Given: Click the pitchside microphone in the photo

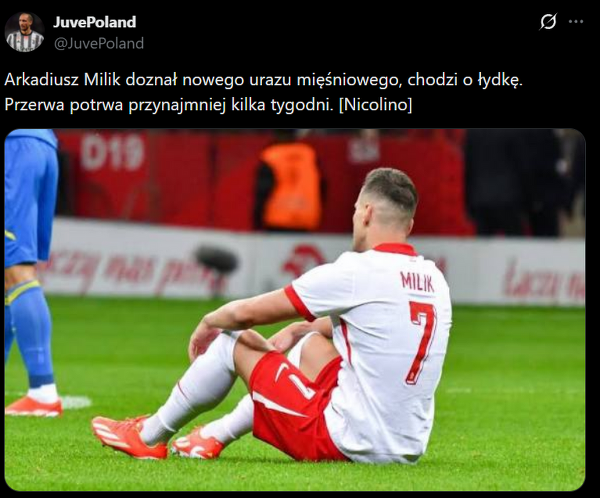Looking at the screenshot, I should pyautogui.click(x=216, y=260).
